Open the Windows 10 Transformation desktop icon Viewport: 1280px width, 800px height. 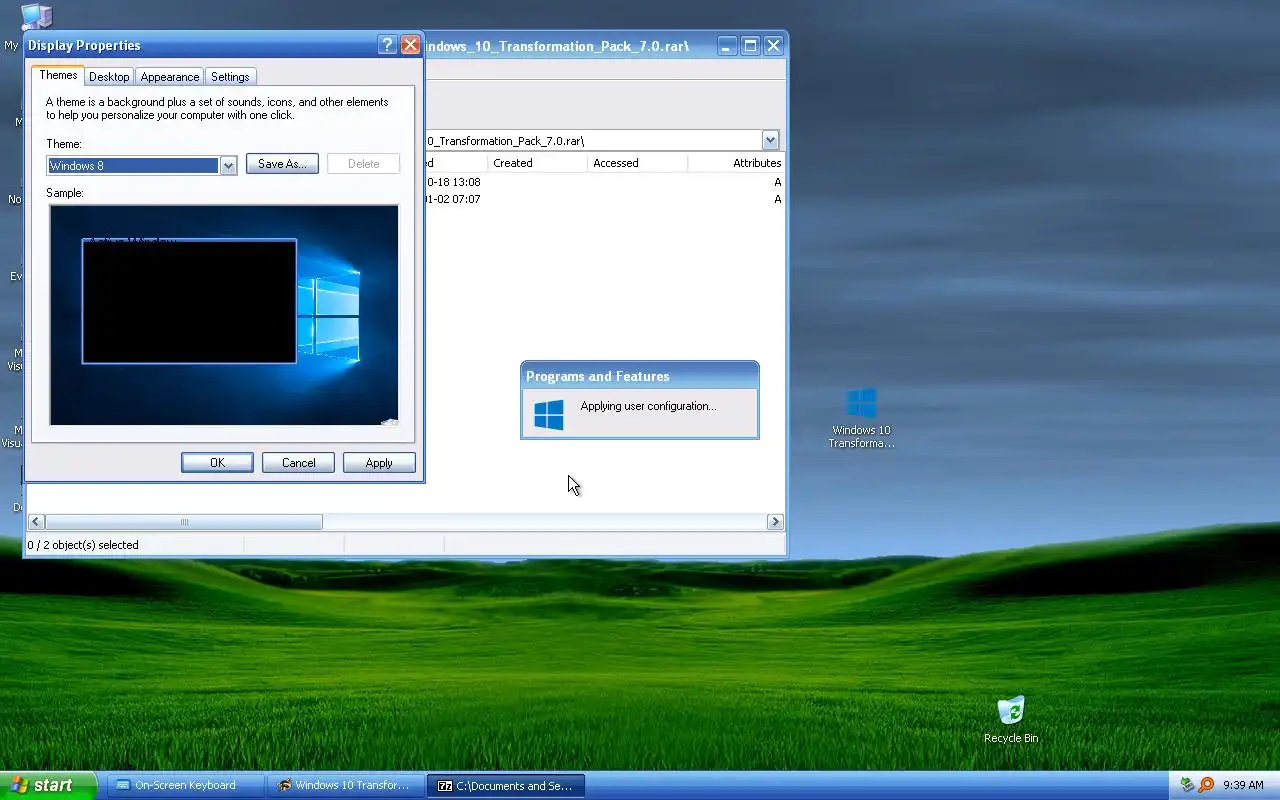[861, 418]
